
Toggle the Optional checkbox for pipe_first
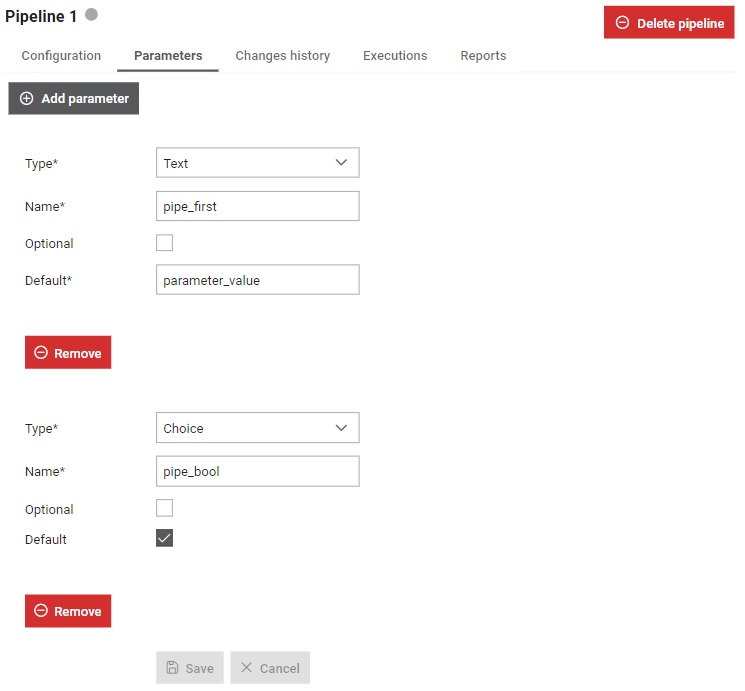click(x=164, y=243)
